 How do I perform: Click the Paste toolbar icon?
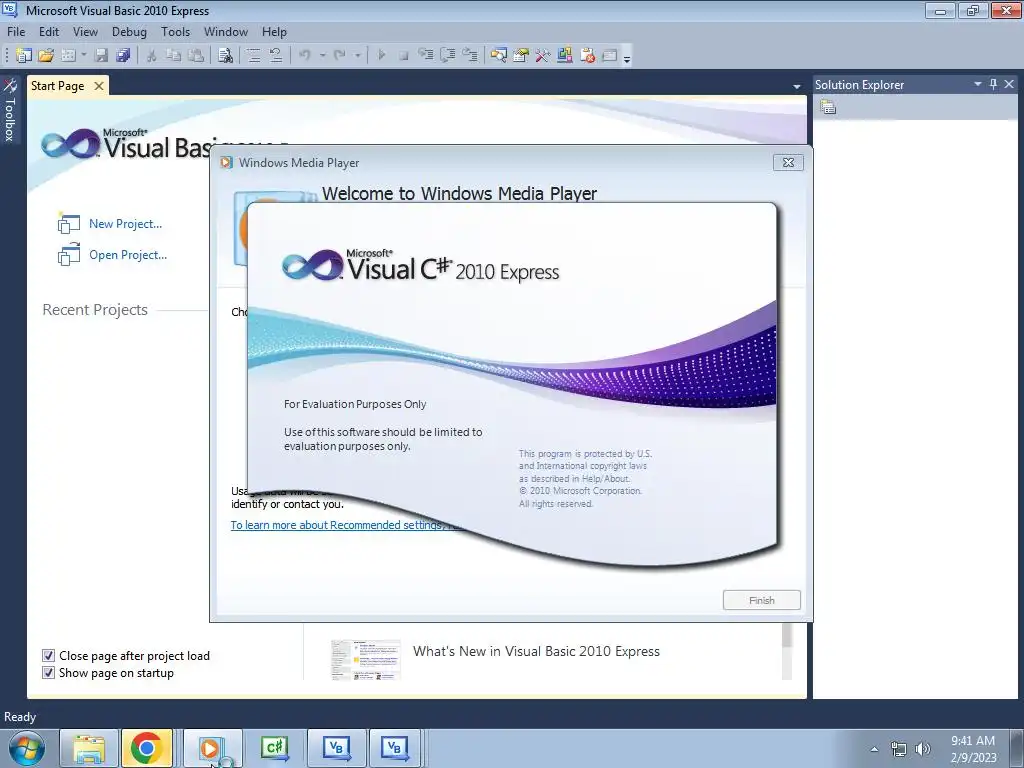(195, 56)
